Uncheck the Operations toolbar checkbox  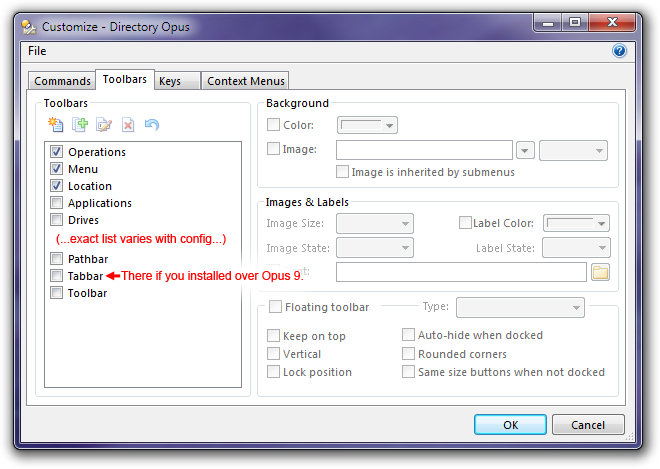click(56, 152)
